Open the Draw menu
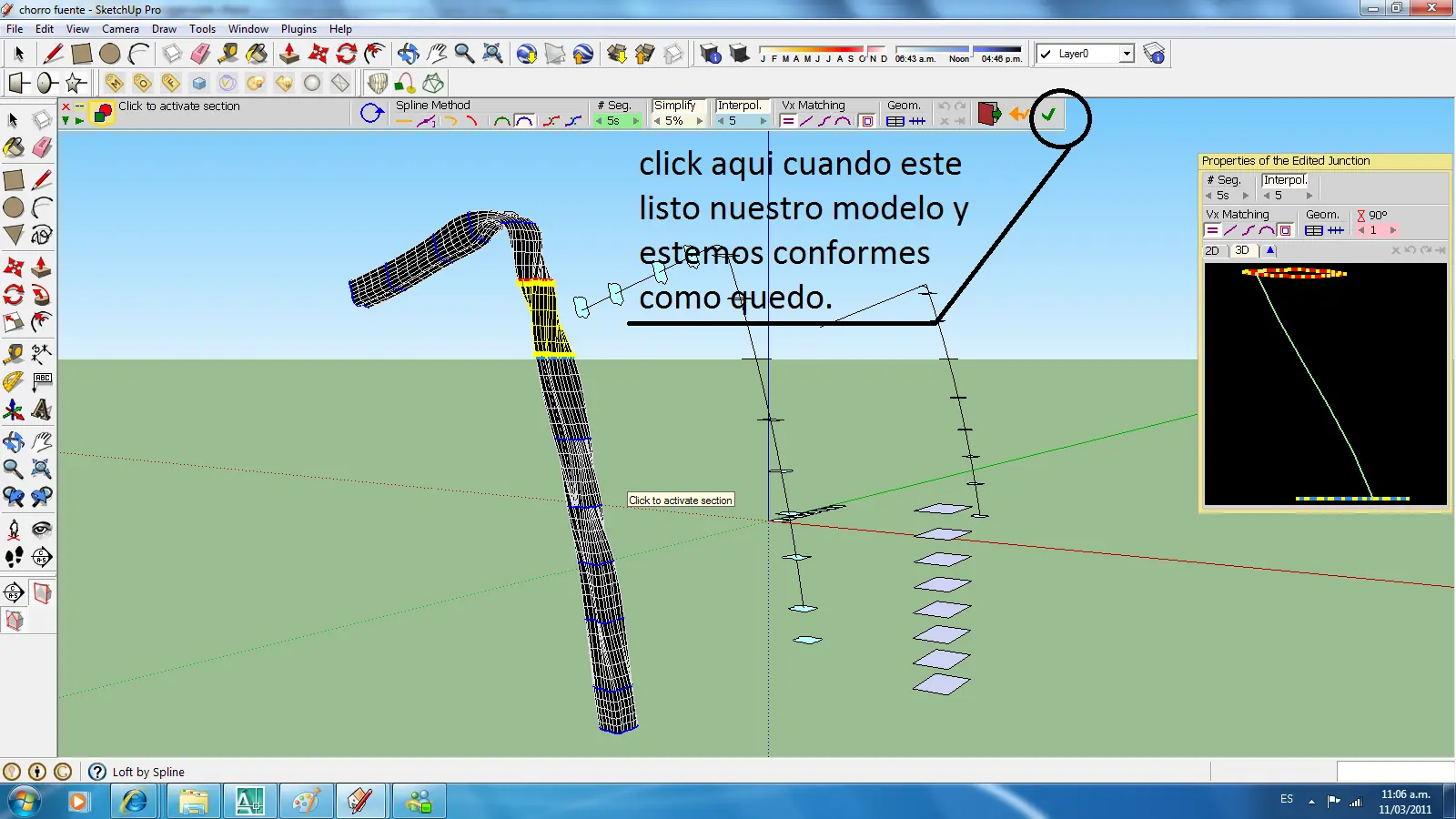Viewport: 1456px width, 819px height. pyautogui.click(x=164, y=29)
